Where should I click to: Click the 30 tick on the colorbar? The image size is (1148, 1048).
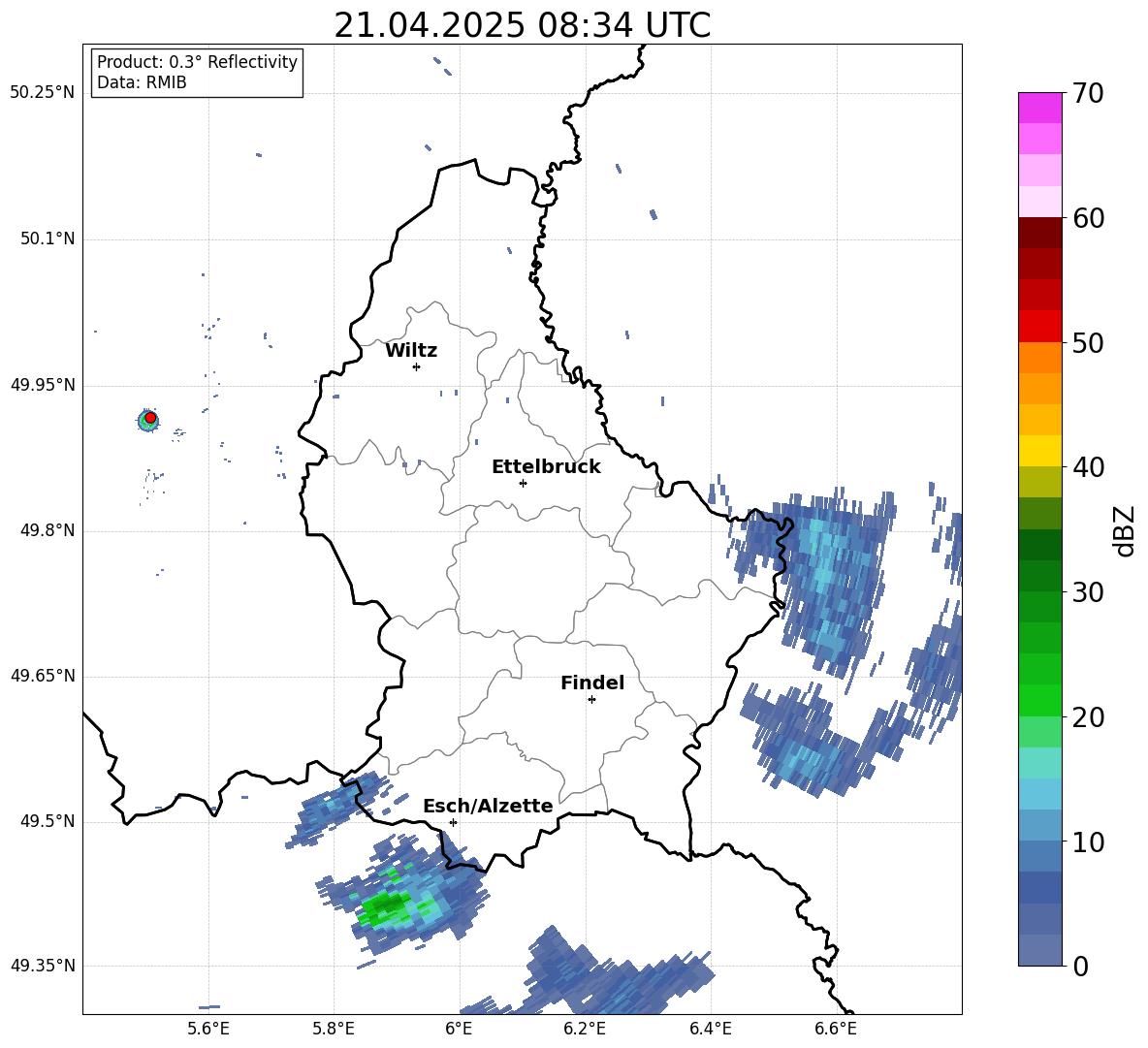pyautogui.click(x=1088, y=592)
